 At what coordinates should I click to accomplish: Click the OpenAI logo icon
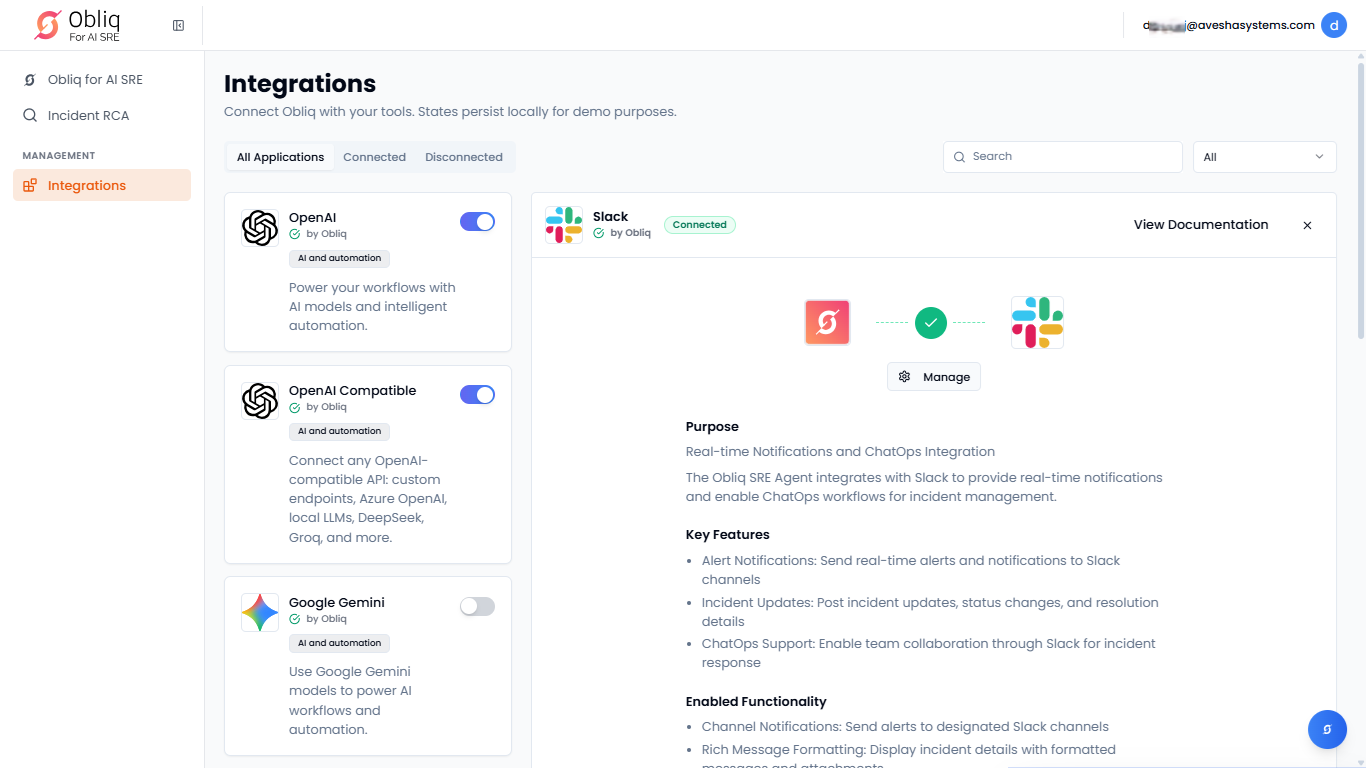260,228
